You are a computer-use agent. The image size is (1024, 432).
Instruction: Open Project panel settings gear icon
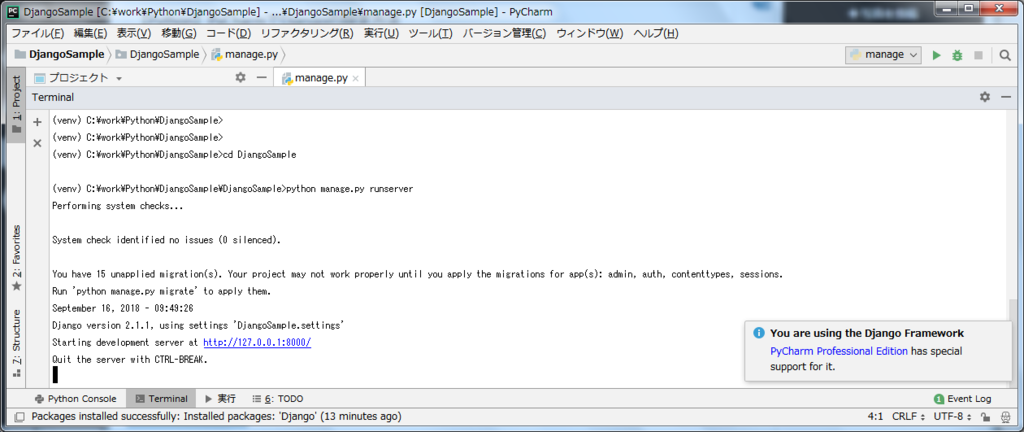point(240,78)
